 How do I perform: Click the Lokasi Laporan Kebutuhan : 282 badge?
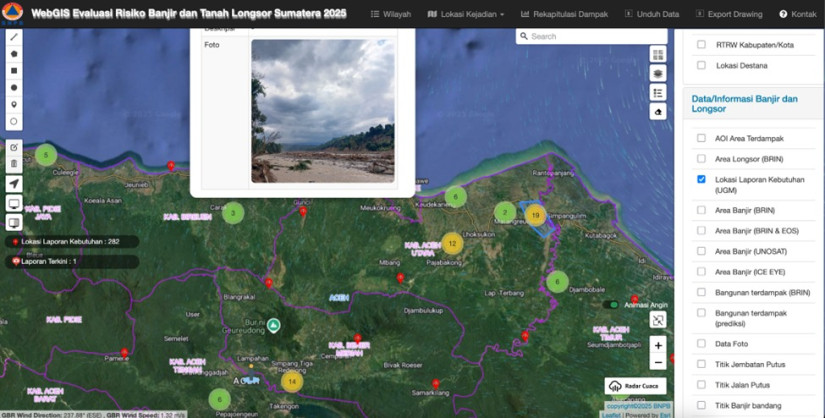click(x=72, y=242)
